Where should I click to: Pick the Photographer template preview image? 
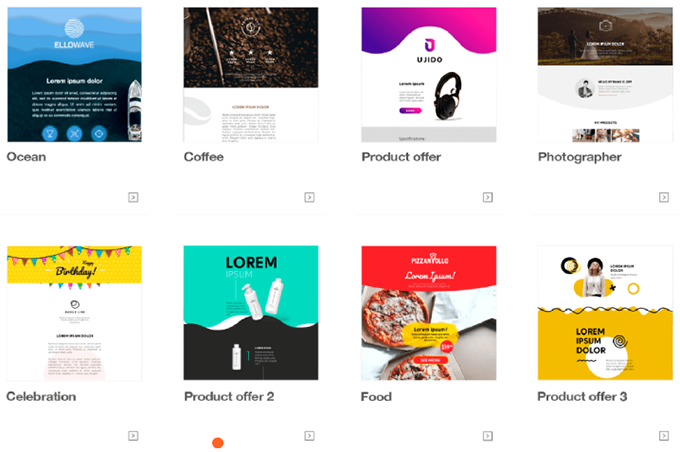pyautogui.click(x=605, y=75)
